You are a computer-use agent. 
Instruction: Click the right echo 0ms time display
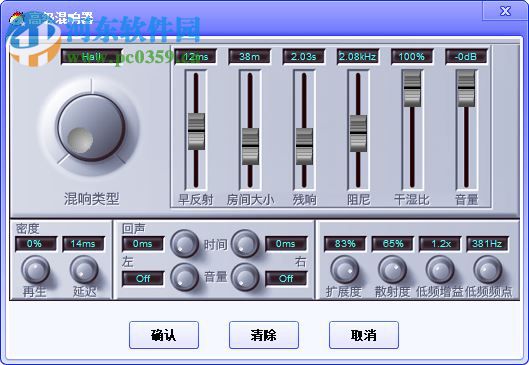click(286, 244)
